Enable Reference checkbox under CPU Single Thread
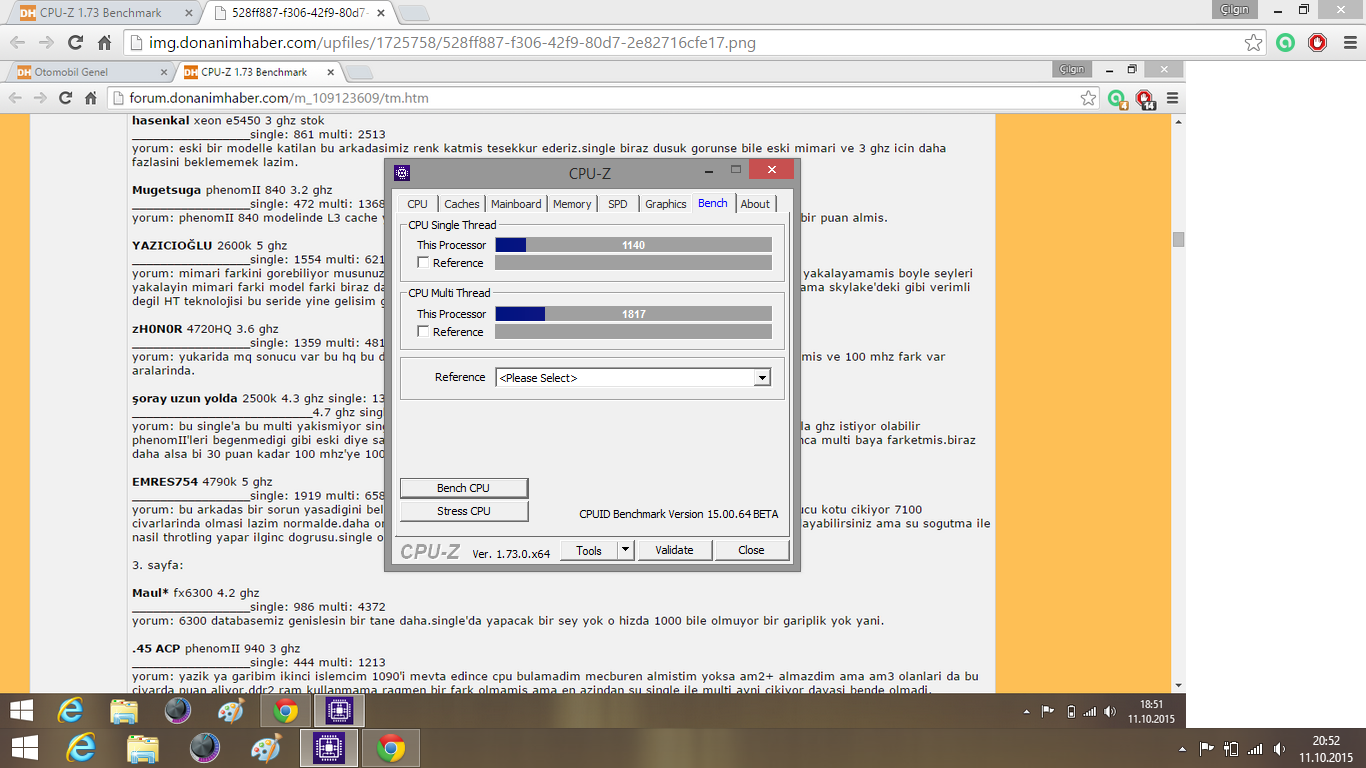Viewport: 1366px width, 768px height. click(424, 263)
